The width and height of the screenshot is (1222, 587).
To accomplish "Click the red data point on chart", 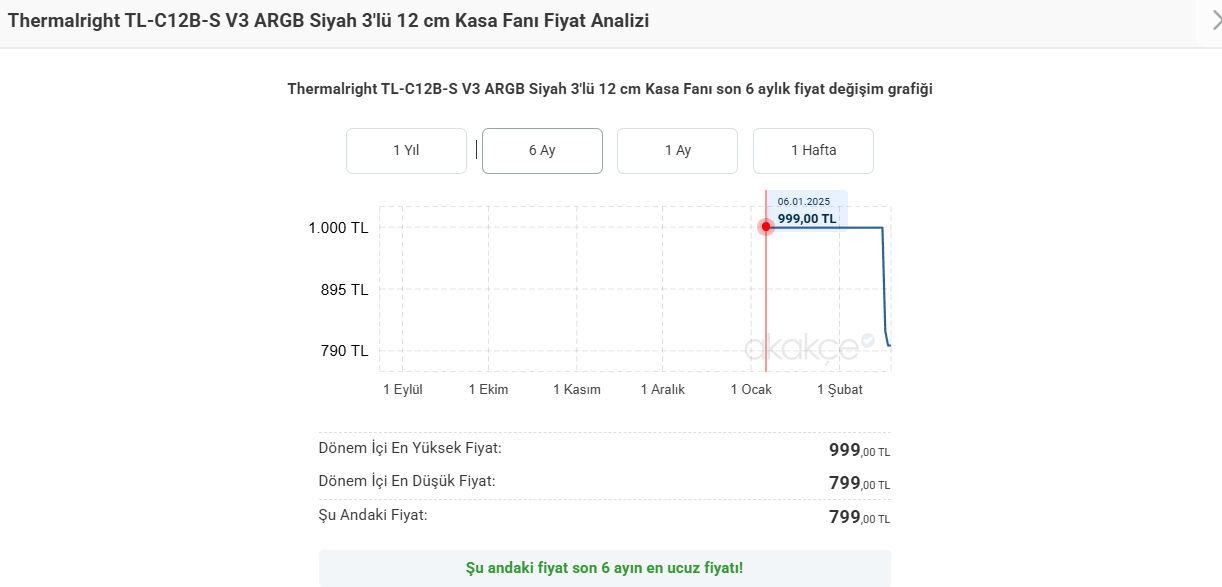I will coord(766,227).
